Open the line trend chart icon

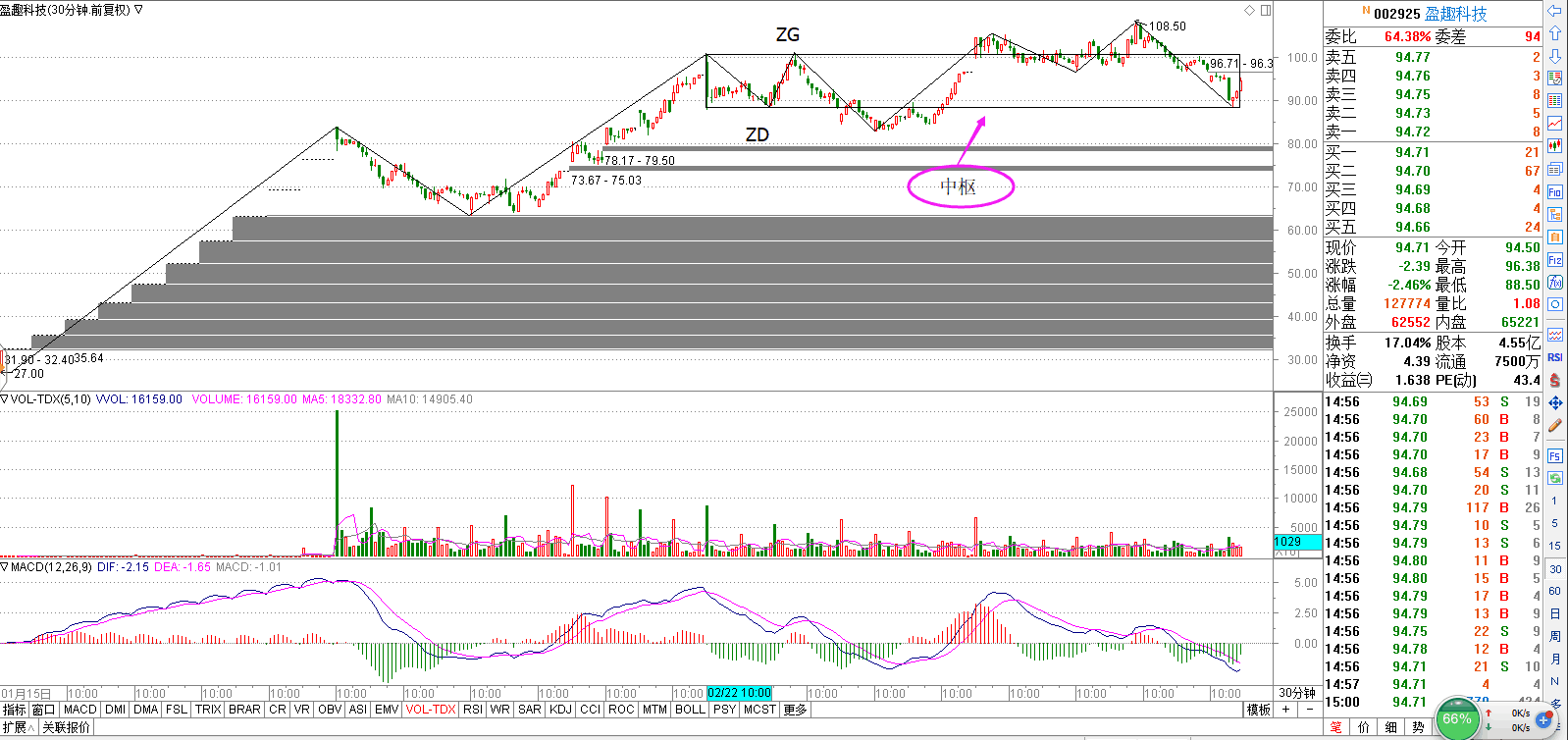click(x=1554, y=124)
